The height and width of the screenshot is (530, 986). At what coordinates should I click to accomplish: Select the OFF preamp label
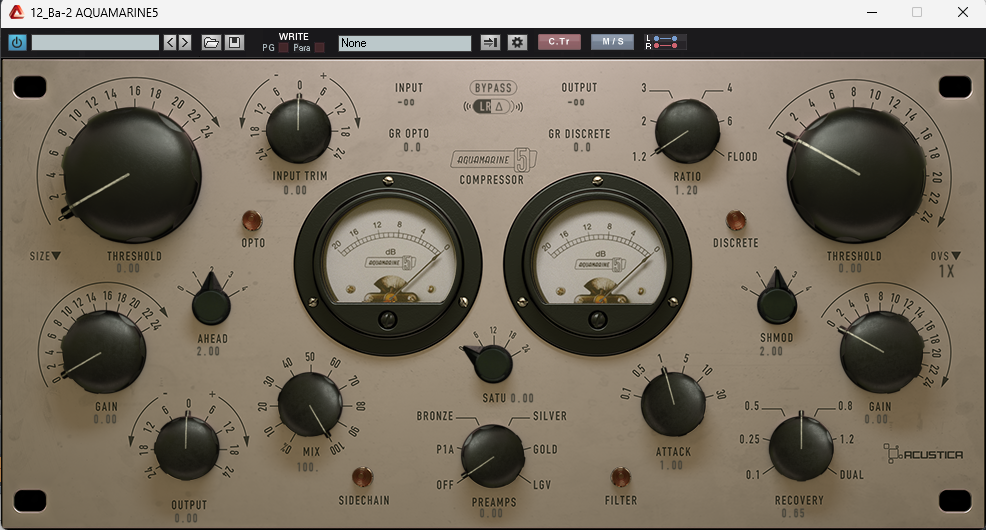pyautogui.click(x=445, y=485)
